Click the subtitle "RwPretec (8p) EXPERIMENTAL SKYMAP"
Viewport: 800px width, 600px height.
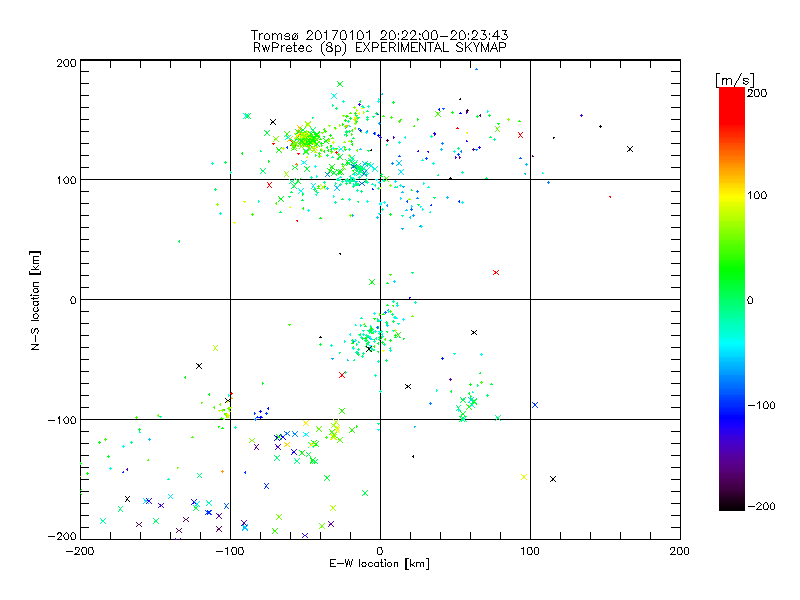(379, 47)
